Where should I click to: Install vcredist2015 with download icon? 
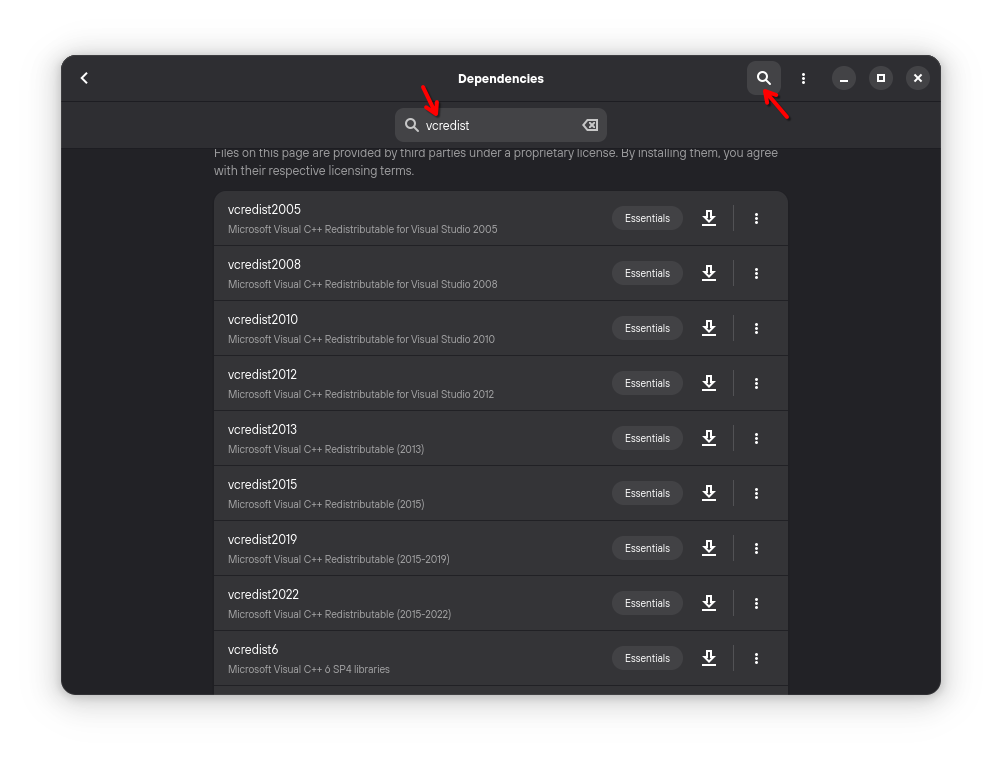709,493
